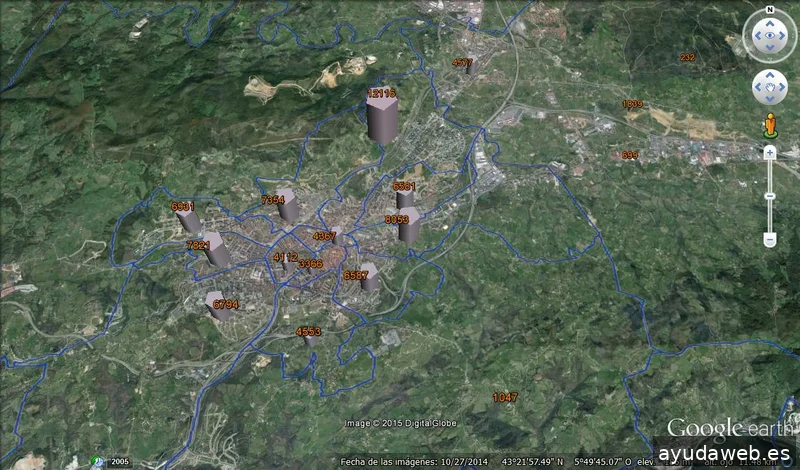The image size is (800, 470).
Task: Click the eye icon in look joystick
Action: coord(770,36)
